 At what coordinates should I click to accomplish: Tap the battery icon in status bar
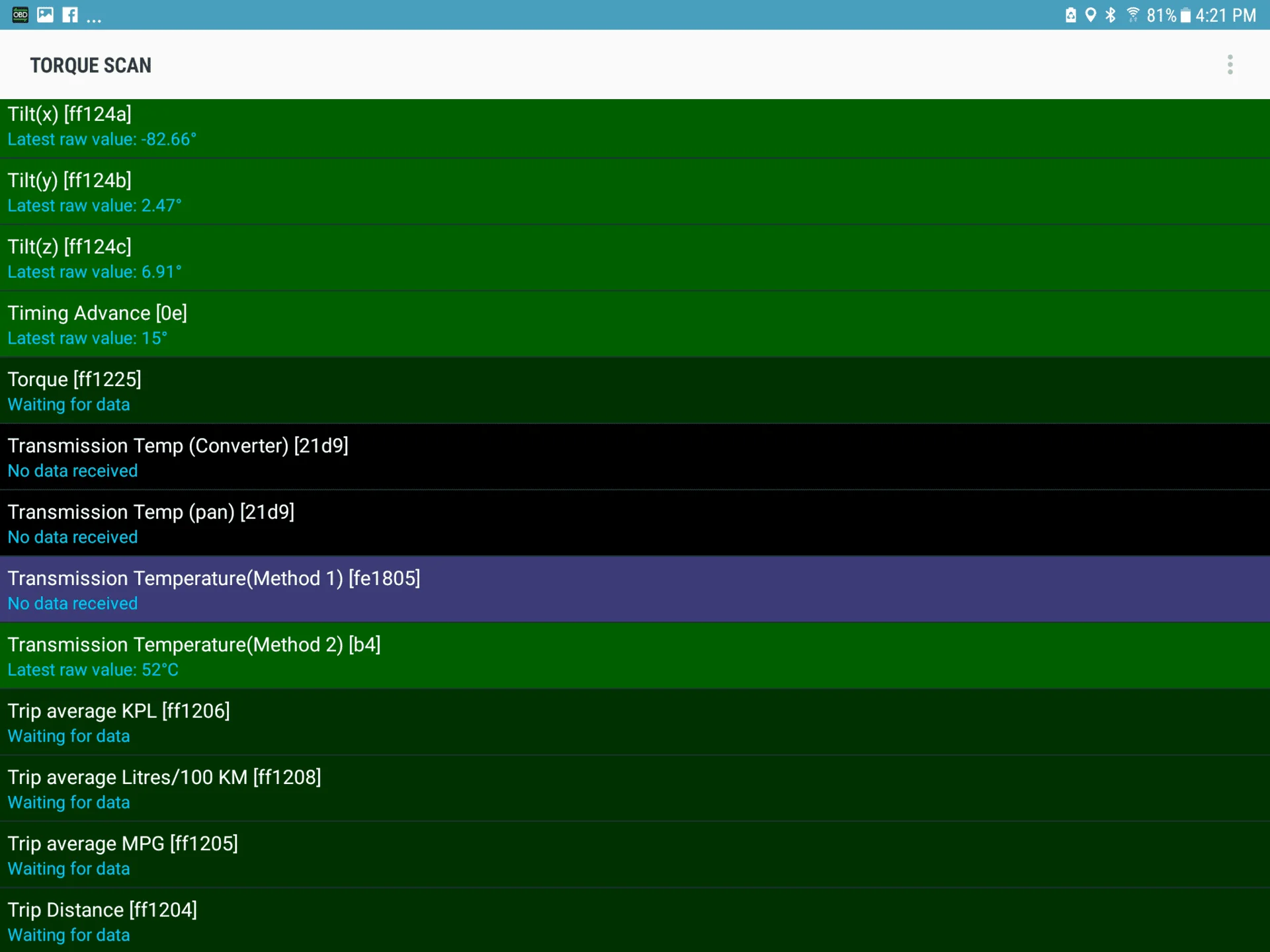click(x=1185, y=15)
